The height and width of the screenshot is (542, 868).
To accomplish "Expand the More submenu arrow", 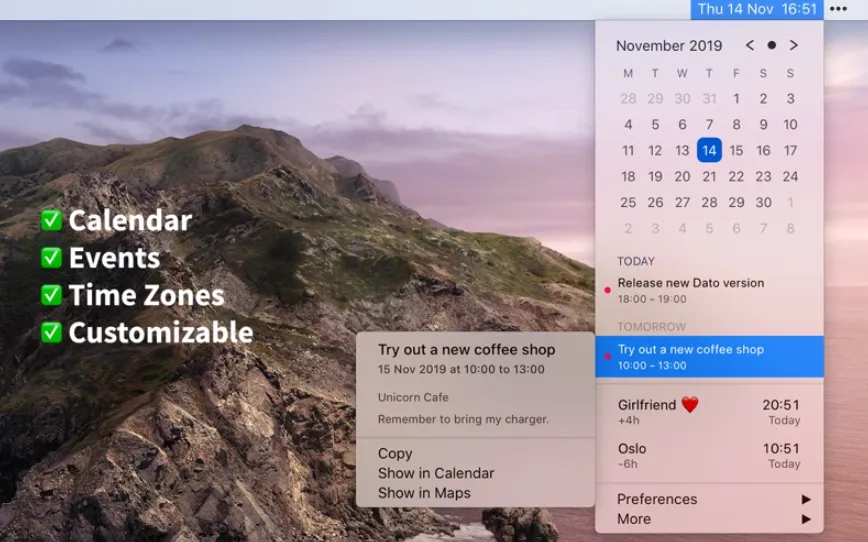I will [x=806, y=519].
